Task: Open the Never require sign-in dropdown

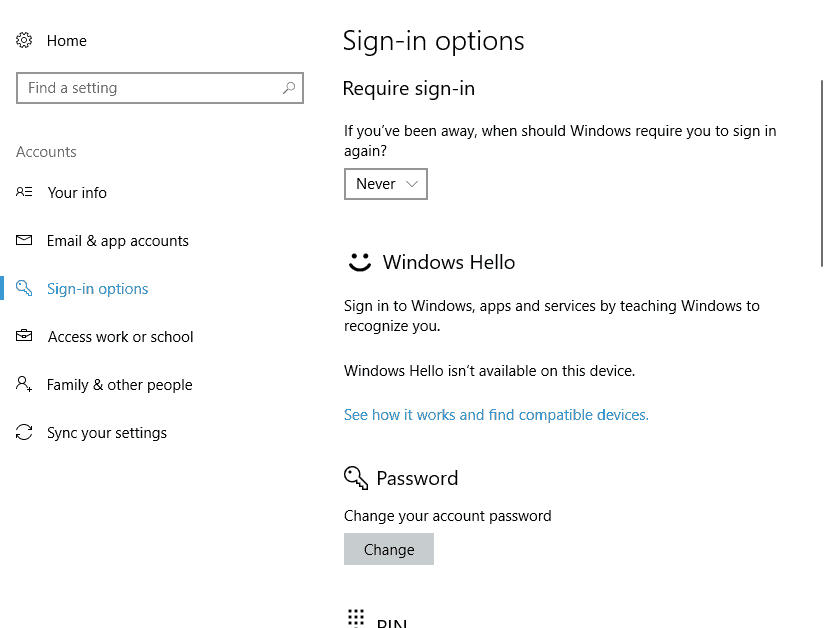Action: [x=386, y=184]
